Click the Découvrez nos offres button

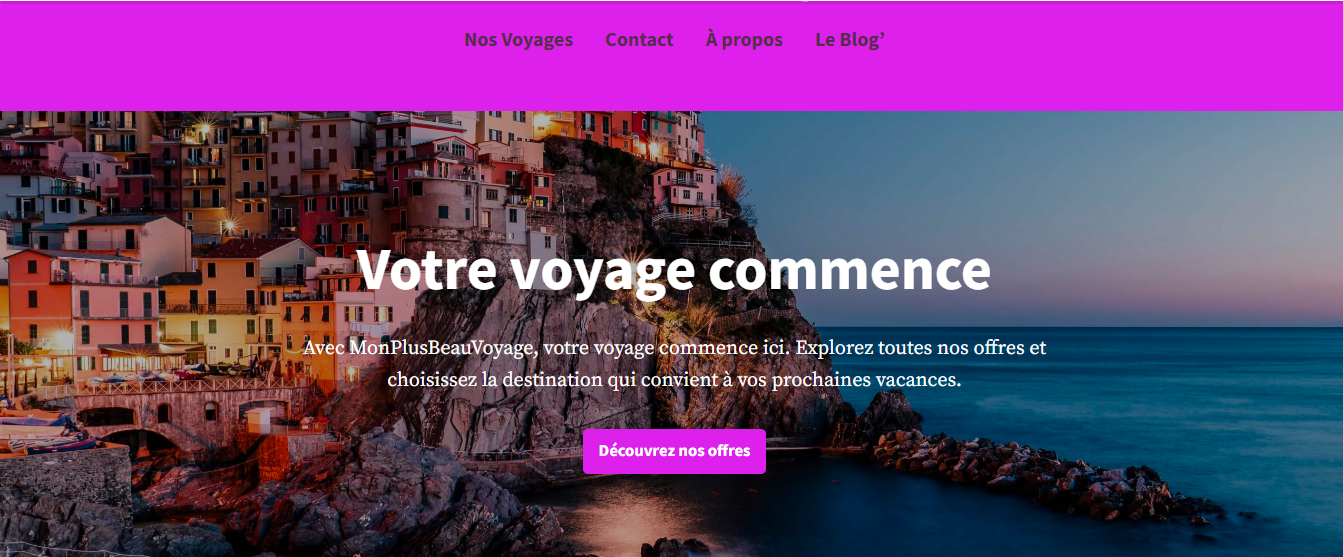(674, 451)
